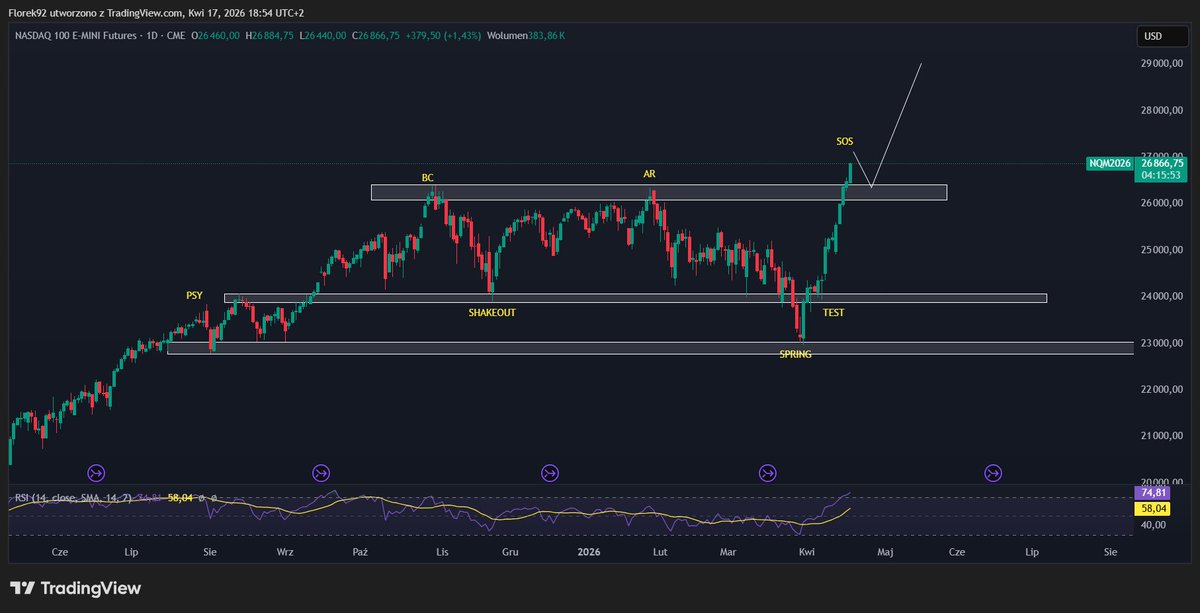Click the 40,00 RSI scale label
The height and width of the screenshot is (613, 1200).
[1153, 524]
